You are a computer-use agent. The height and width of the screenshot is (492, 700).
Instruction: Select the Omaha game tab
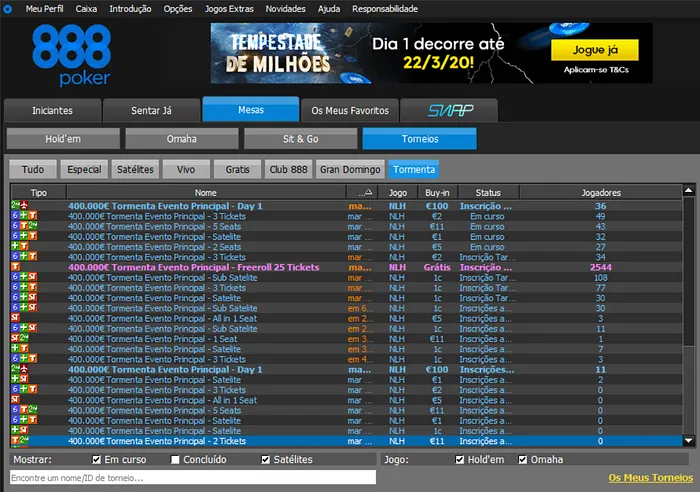tap(182, 139)
